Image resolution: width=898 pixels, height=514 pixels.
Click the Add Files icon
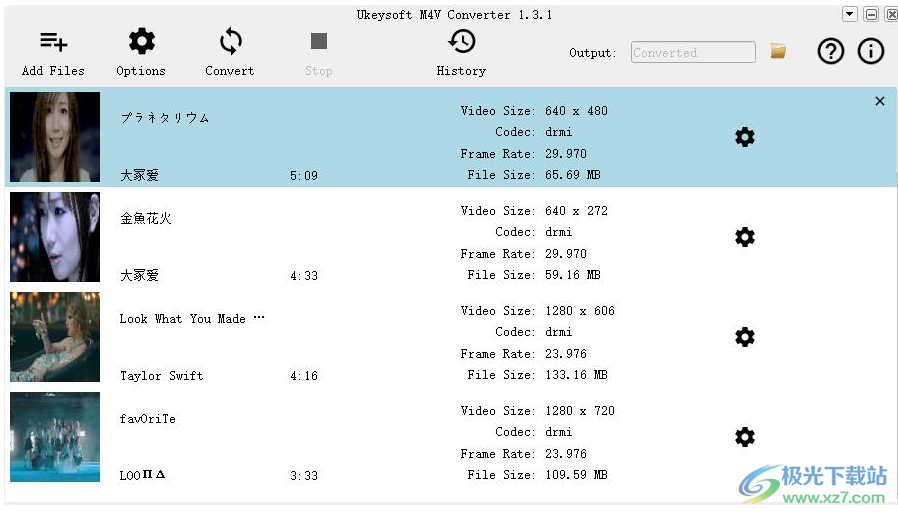tap(53, 41)
